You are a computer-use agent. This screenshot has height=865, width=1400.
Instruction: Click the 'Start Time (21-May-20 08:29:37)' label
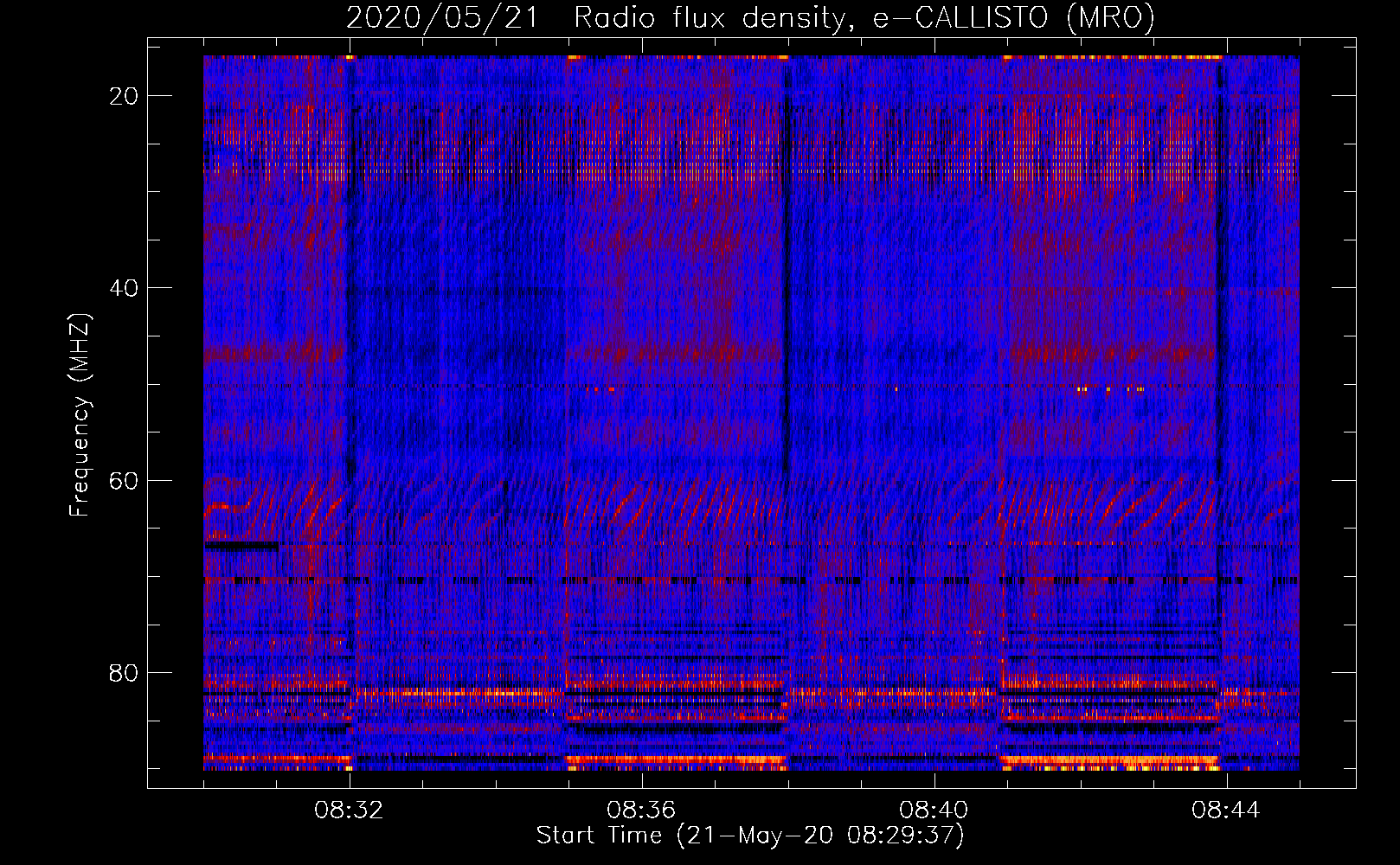click(750, 836)
